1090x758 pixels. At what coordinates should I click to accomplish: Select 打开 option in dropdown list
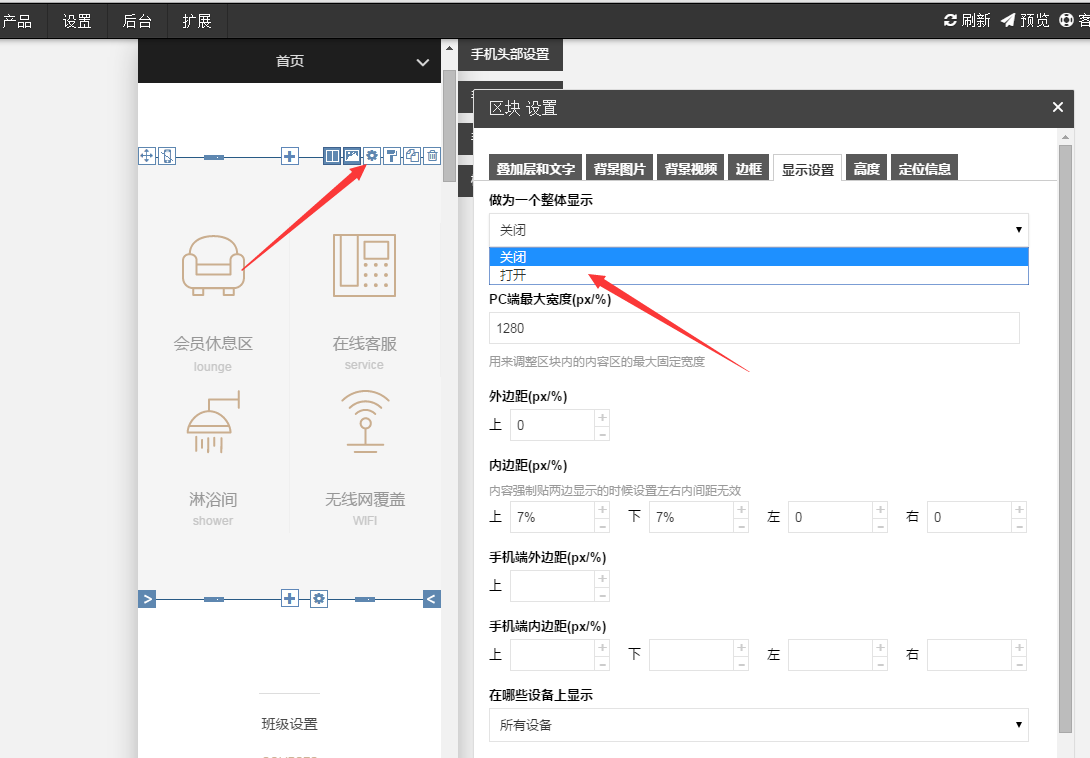coord(758,275)
